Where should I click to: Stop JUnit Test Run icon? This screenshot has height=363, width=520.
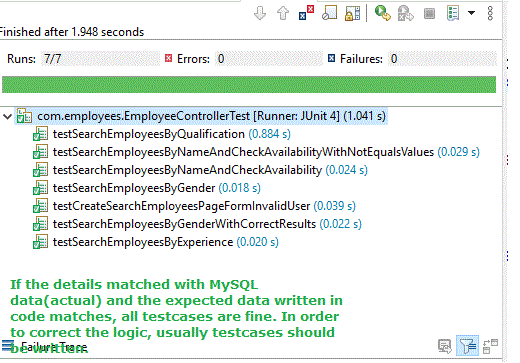click(429, 14)
